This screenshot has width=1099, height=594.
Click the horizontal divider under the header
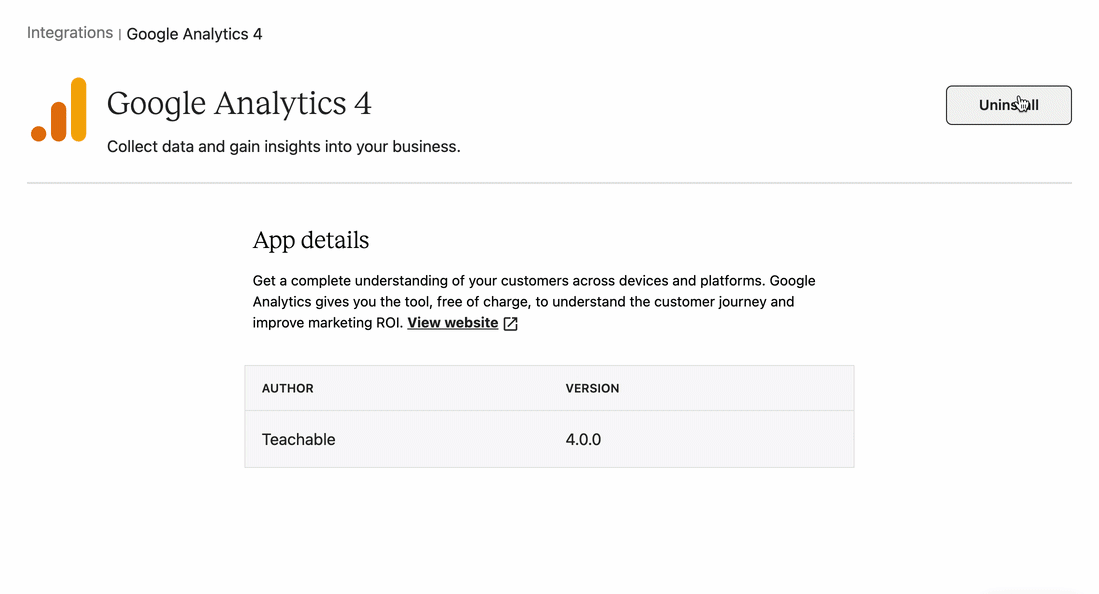point(550,183)
